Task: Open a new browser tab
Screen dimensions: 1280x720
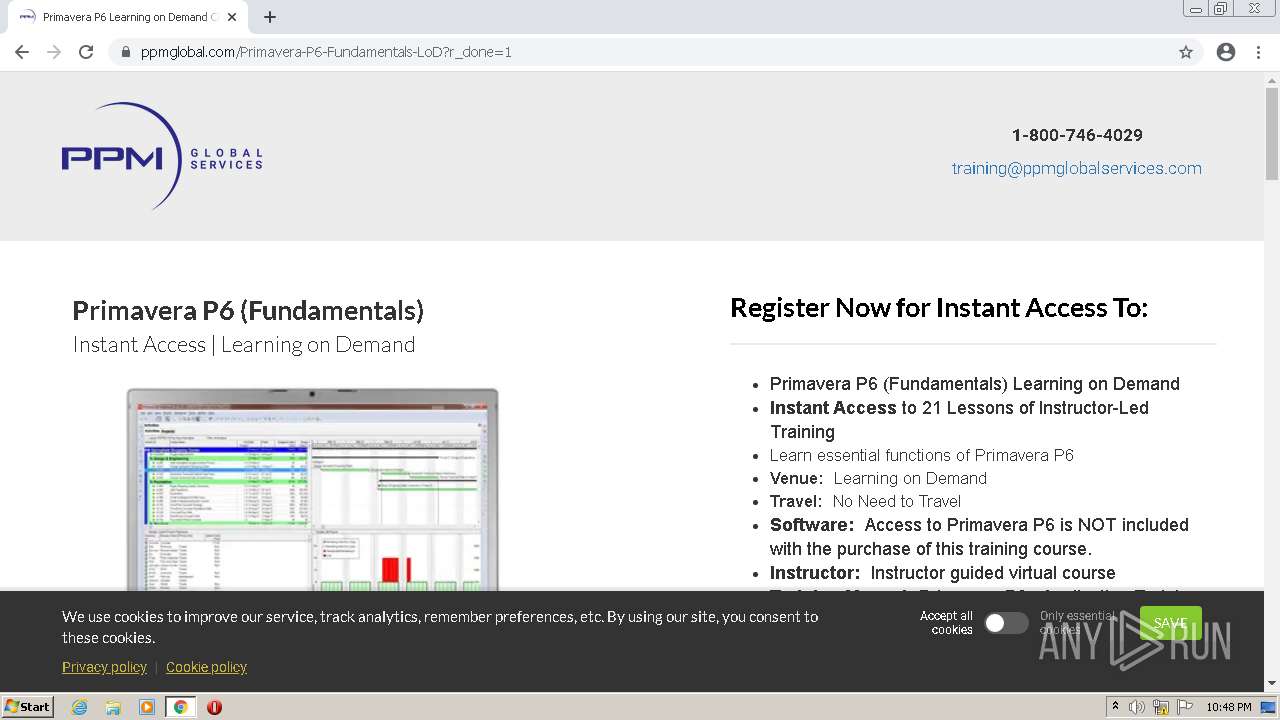Action: (270, 17)
